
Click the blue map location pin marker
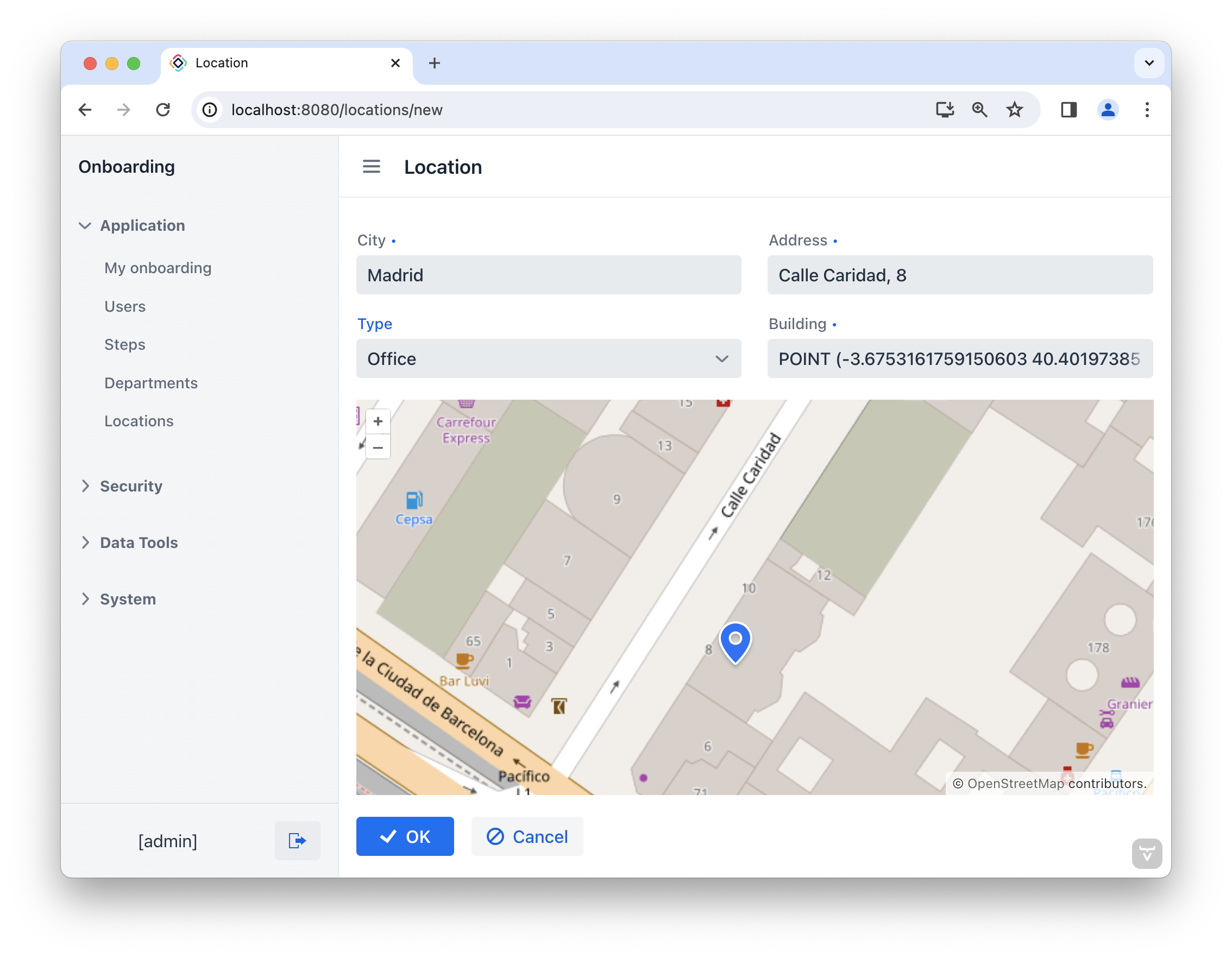tap(735, 644)
